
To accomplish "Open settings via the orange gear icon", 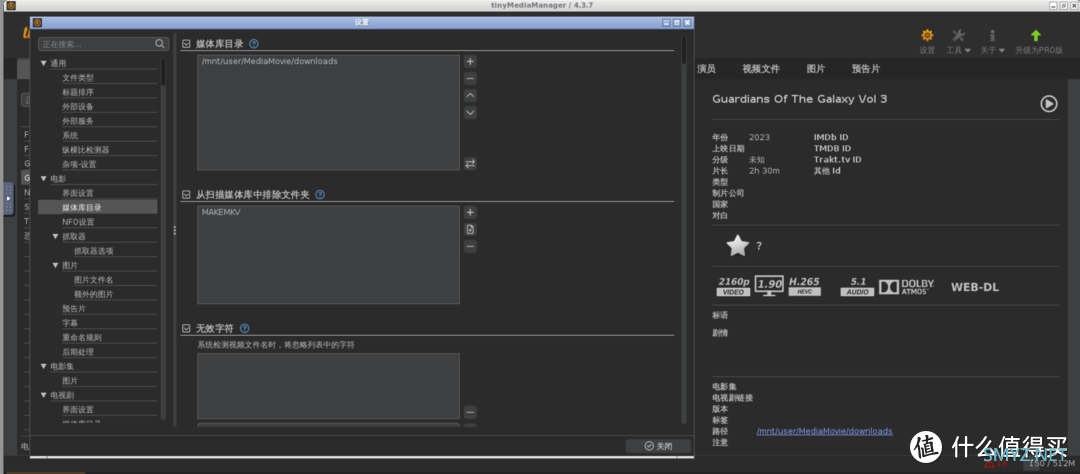I will 927,35.
